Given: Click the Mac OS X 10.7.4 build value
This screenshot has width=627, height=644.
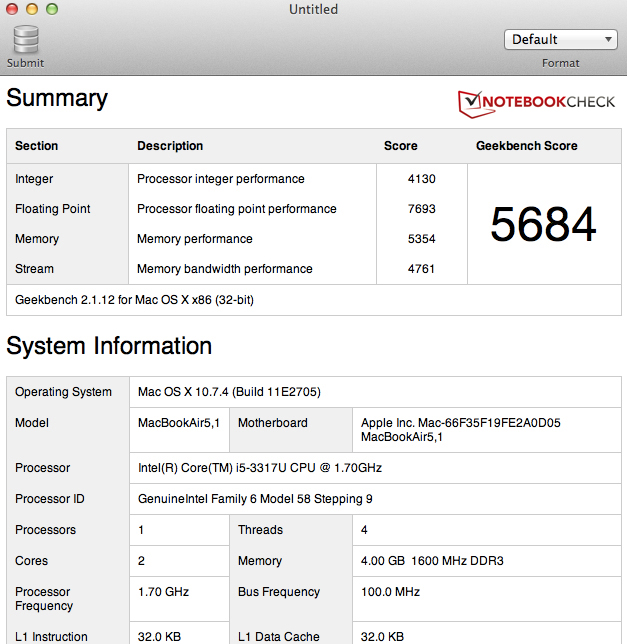Looking at the screenshot, I should tap(229, 392).
